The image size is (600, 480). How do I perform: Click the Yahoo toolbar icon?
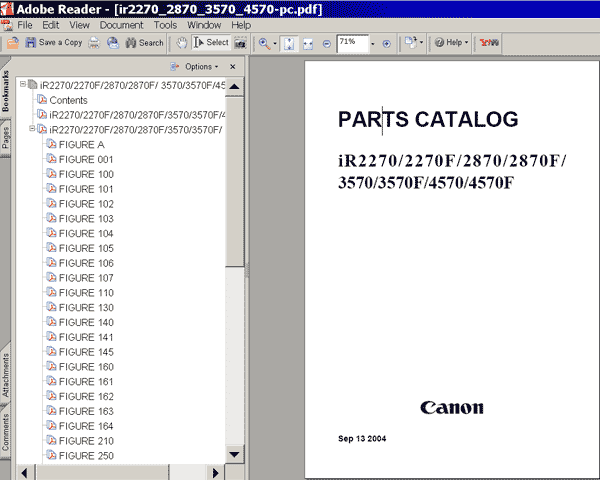[x=489, y=42]
